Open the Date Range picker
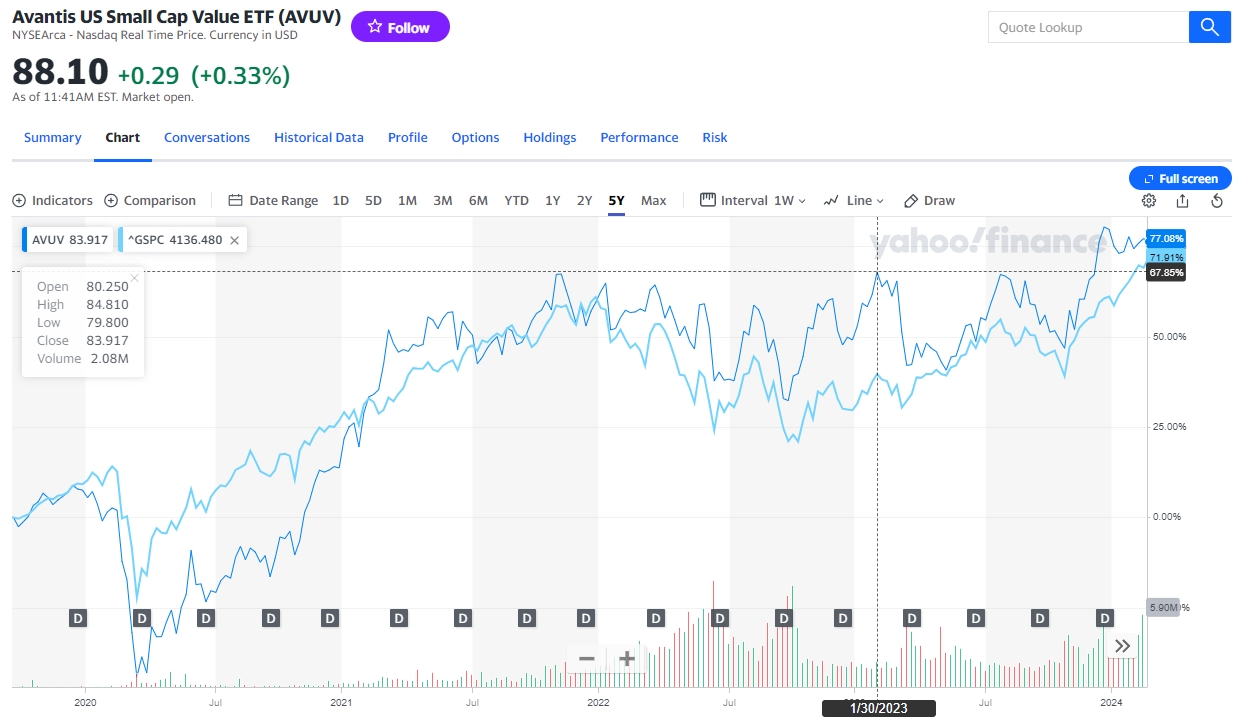The image size is (1251, 725). pyautogui.click(x=273, y=200)
